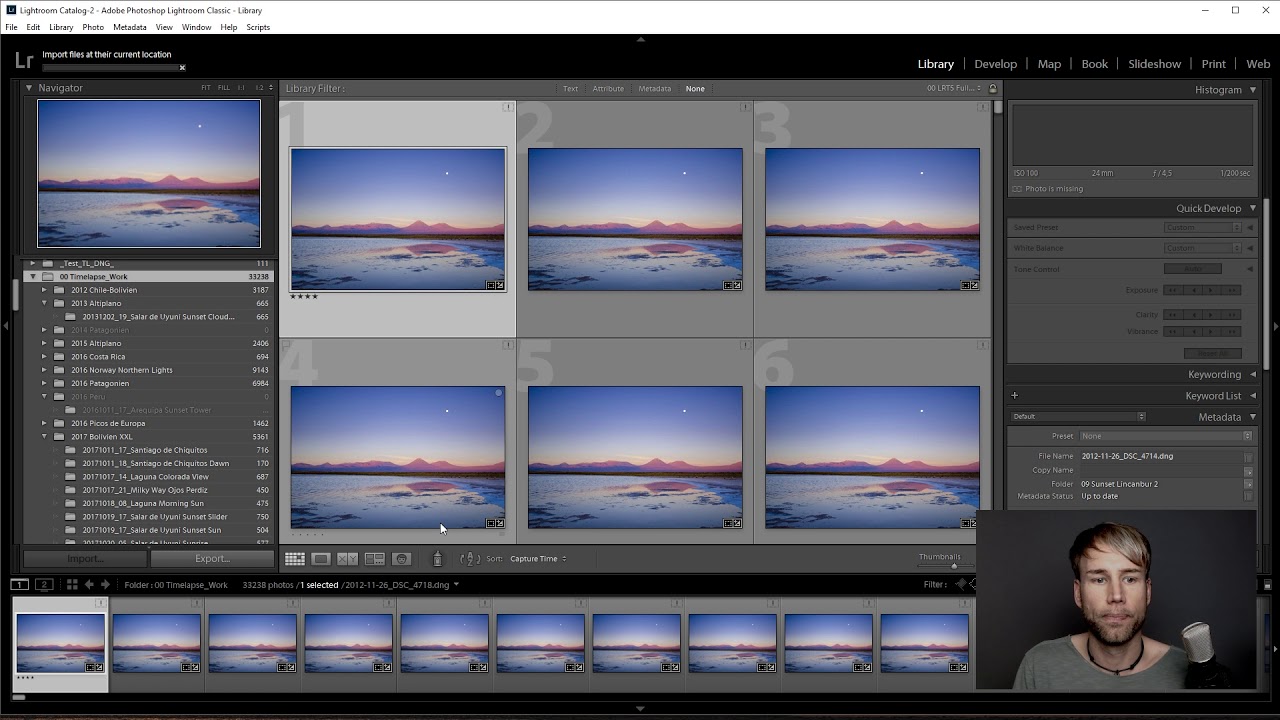Open the Saved Preset dropdown

tap(1203, 228)
